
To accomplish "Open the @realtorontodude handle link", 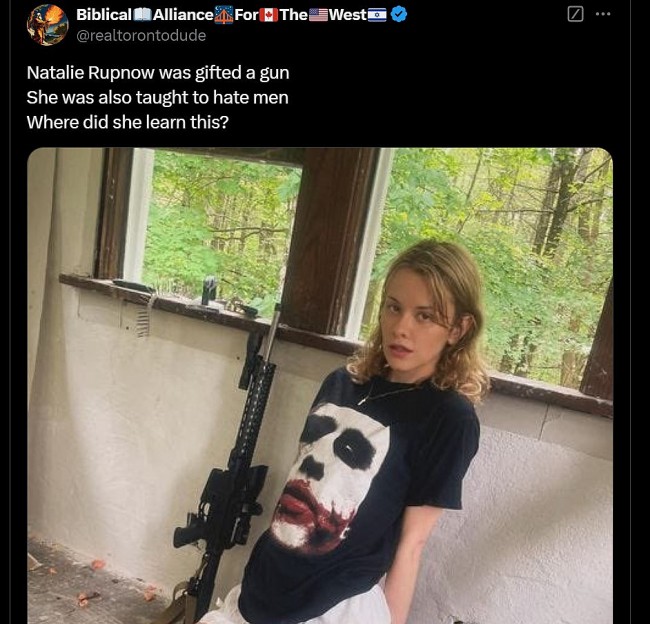I will click(141, 36).
